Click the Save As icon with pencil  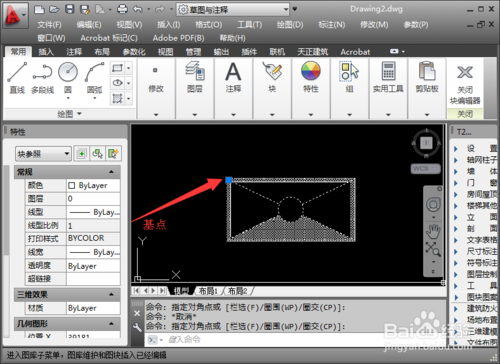coord(85,9)
